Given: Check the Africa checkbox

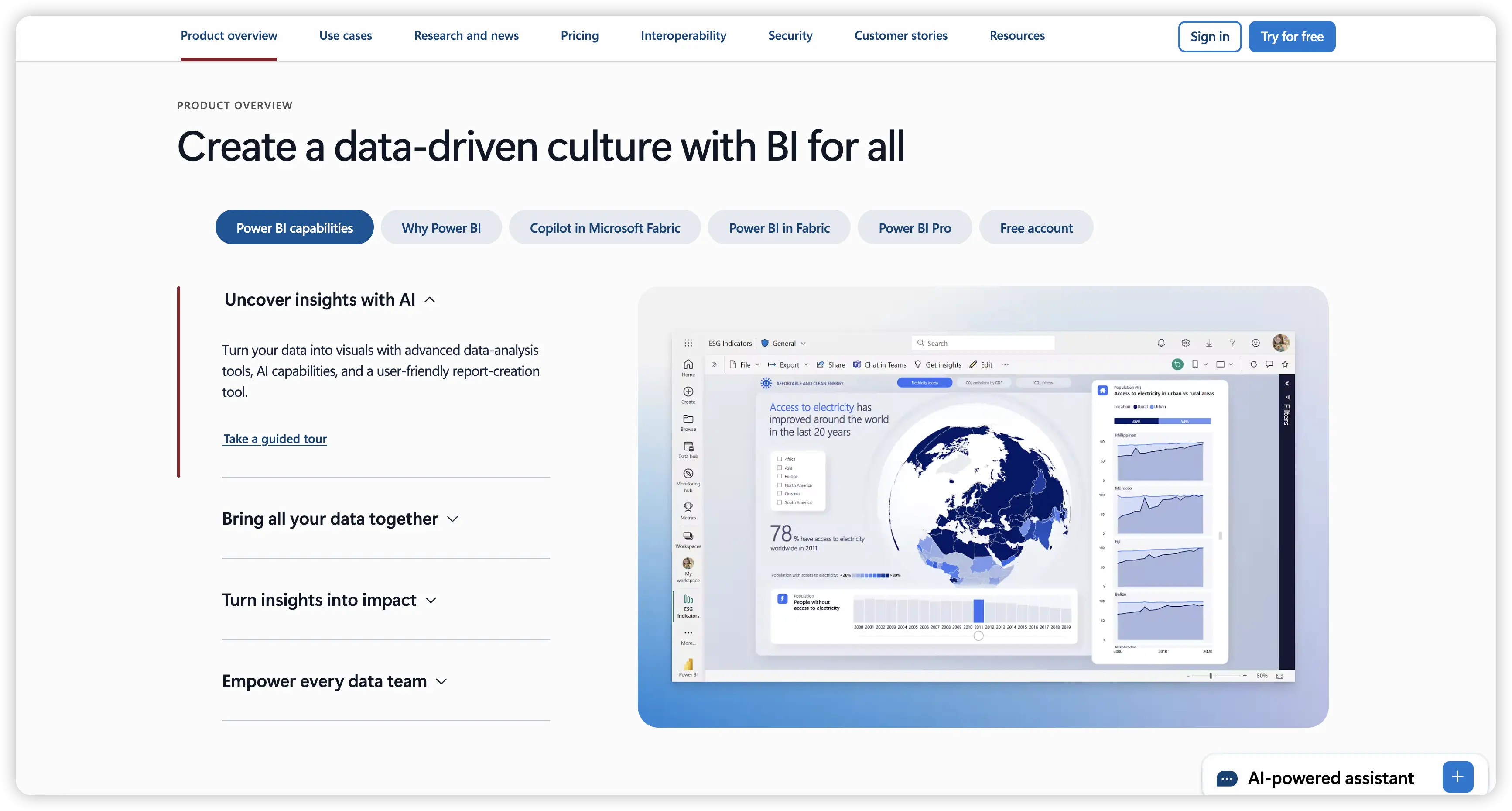Looking at the screenshot, I should tap(780, 459).
